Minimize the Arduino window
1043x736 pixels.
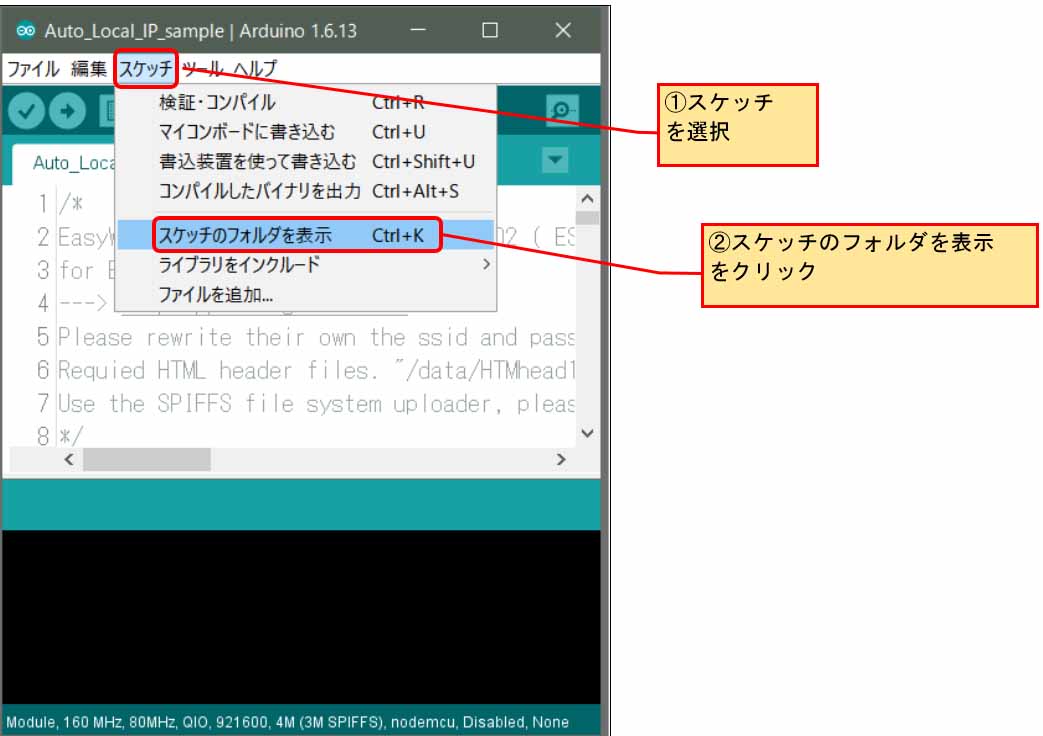coord(418,30)
